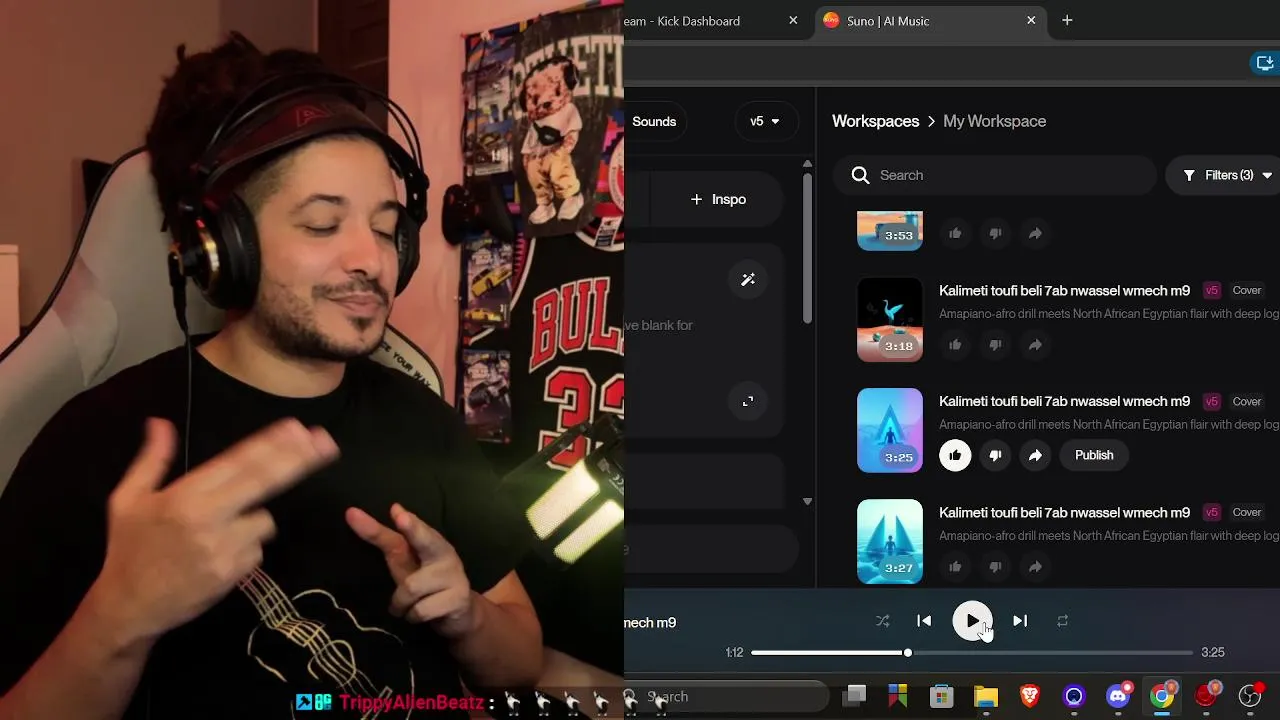Skip to the next track
The image size is (1280, 720).
click(x=1020, y=621)
